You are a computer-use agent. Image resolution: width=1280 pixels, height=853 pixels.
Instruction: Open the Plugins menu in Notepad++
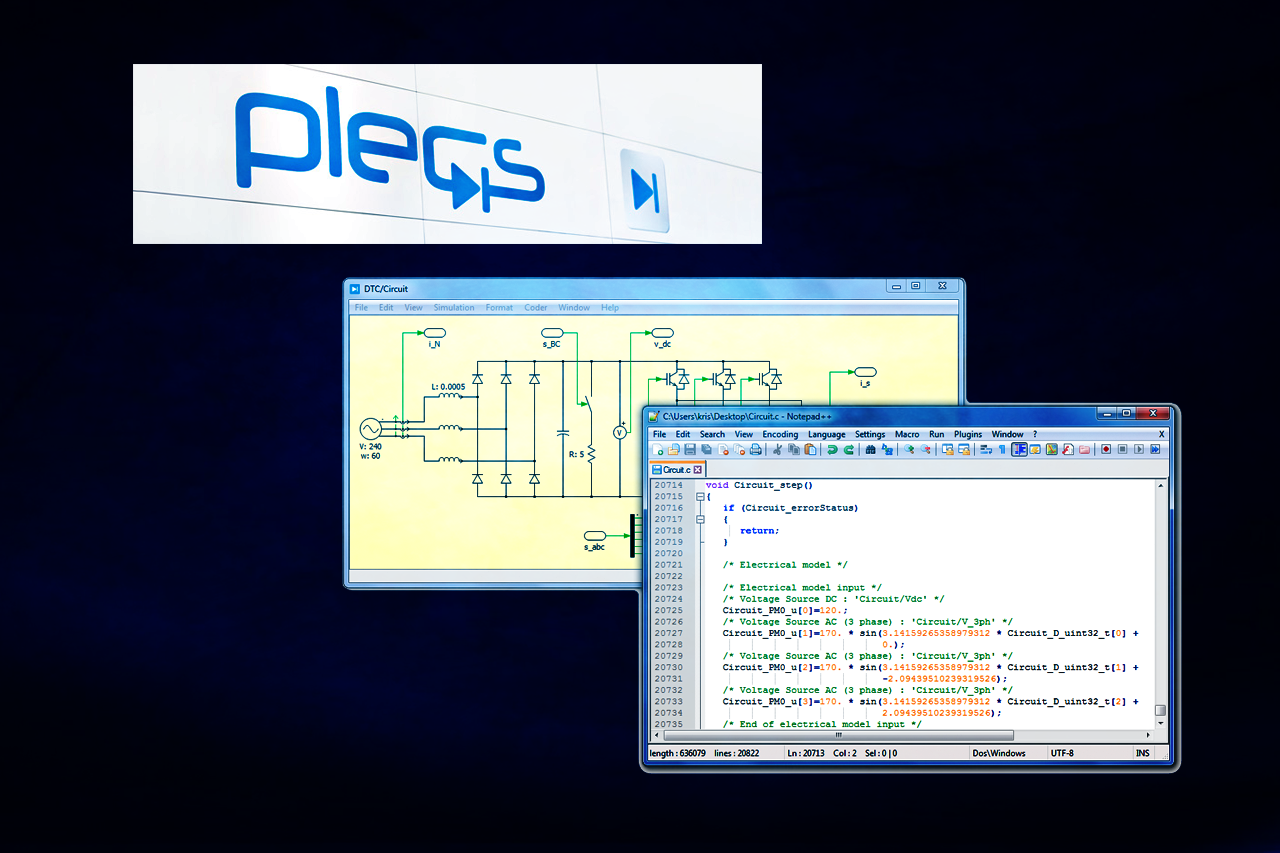point(968,434)
